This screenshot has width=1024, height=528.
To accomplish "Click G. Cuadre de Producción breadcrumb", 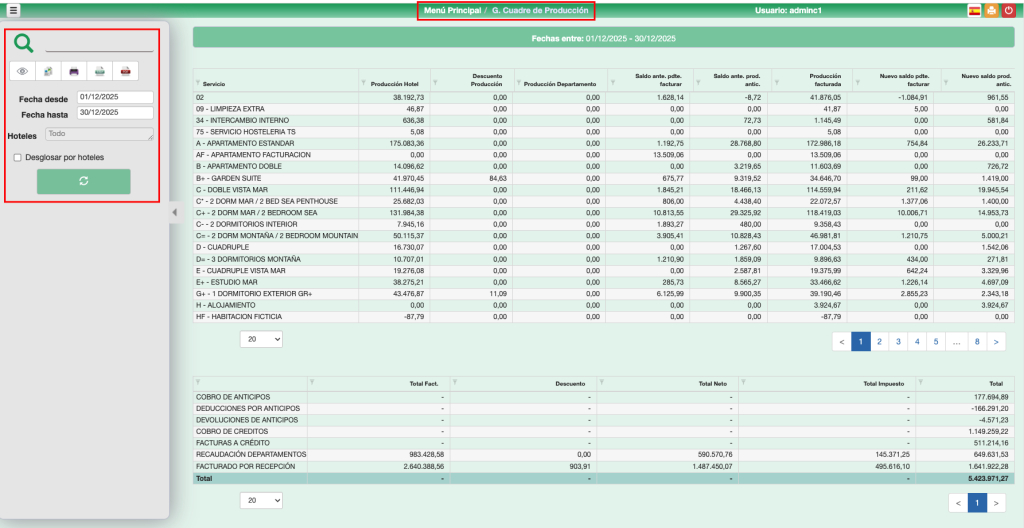I will (x=540, y=10).
